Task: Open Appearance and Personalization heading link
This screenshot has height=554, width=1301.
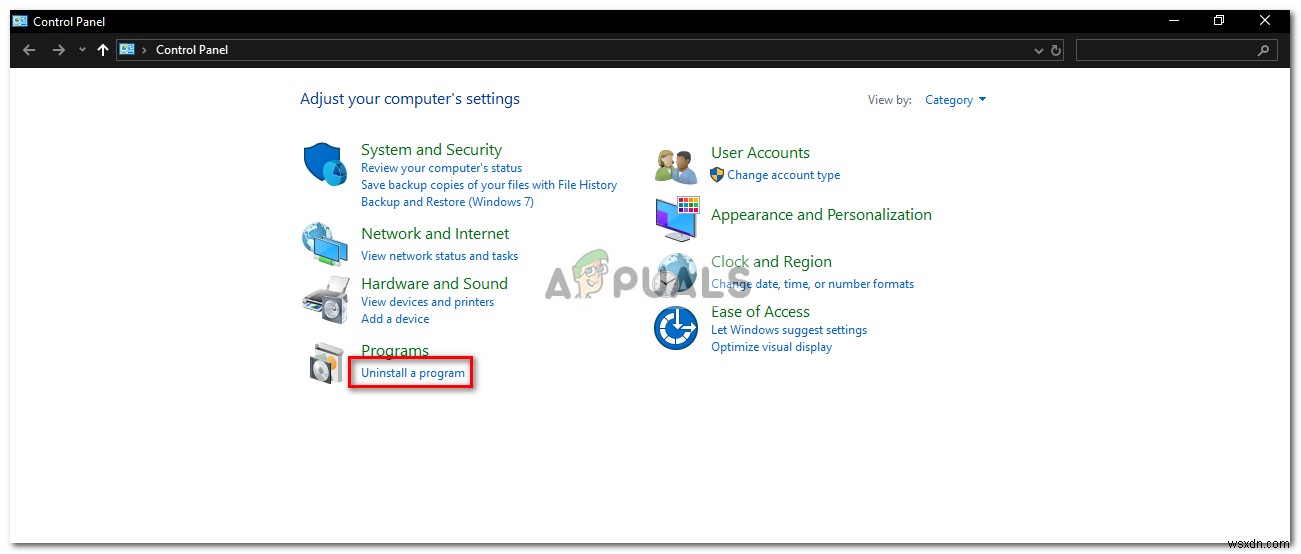Action: [x=821, y=215]
